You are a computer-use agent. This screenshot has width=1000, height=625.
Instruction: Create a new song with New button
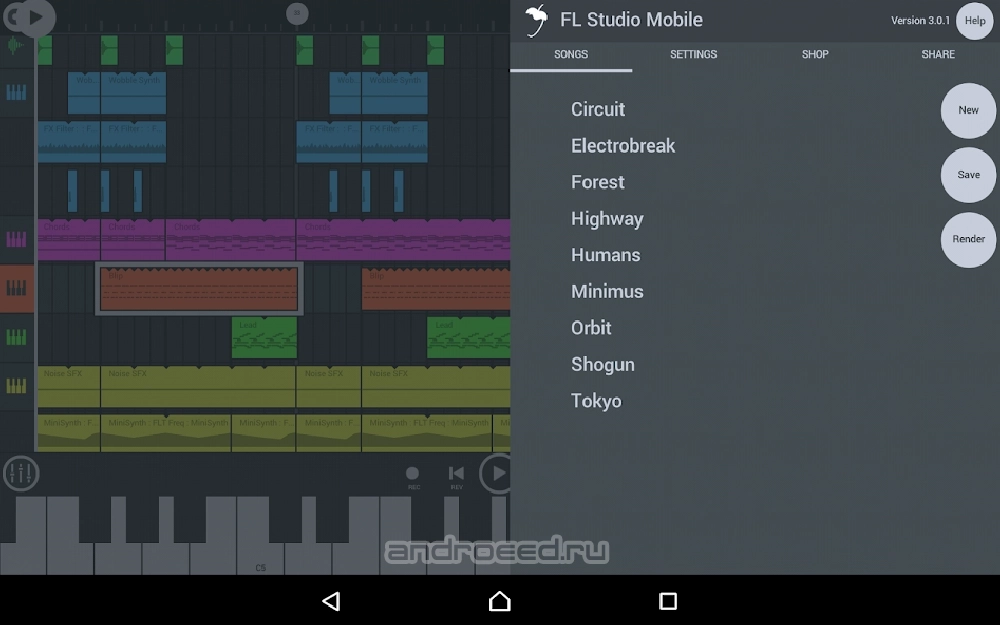click(968, 110)
